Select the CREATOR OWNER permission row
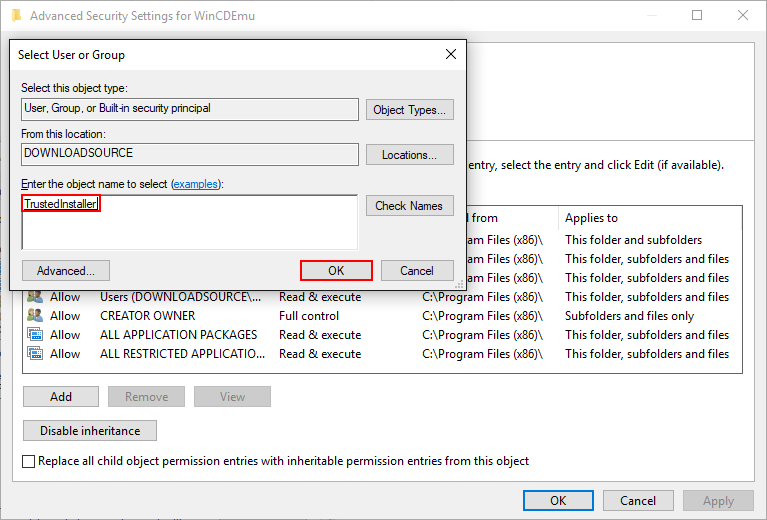Viewport: 767px width, 520px height. 382,316
